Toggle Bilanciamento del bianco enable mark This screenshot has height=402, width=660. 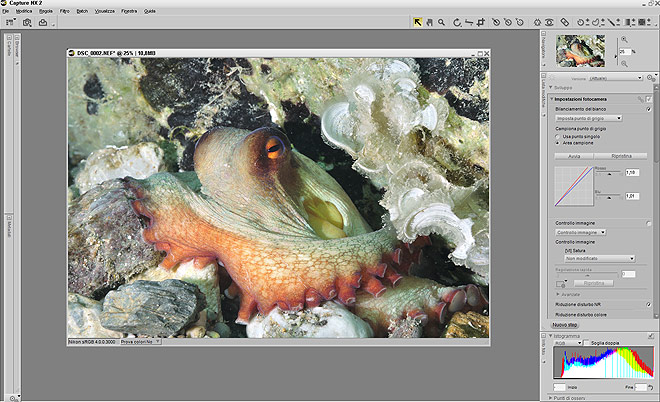click(x=649, y=109)
